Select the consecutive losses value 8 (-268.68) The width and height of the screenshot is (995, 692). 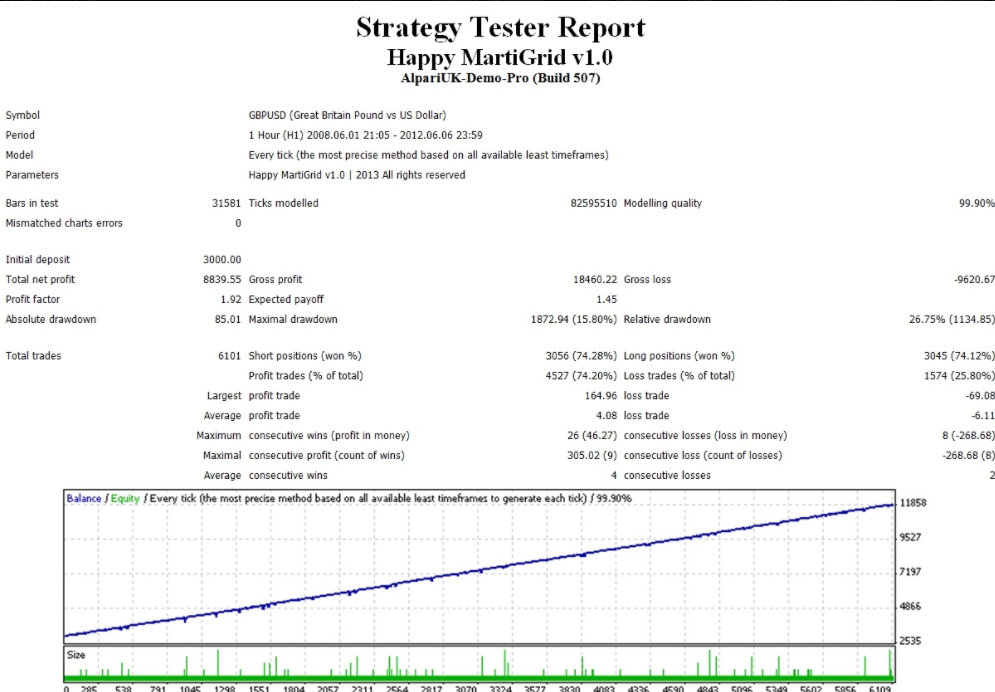click(x=968, y=436)
